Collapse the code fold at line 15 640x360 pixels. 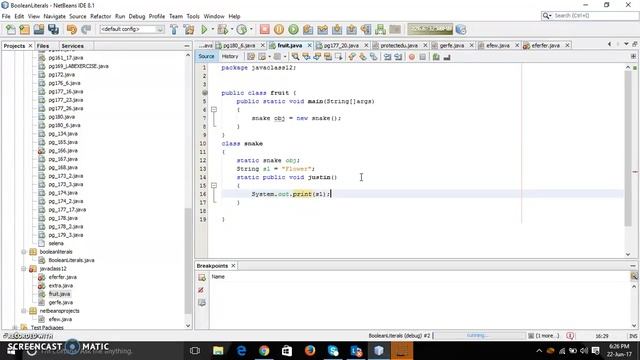[213, 185]
